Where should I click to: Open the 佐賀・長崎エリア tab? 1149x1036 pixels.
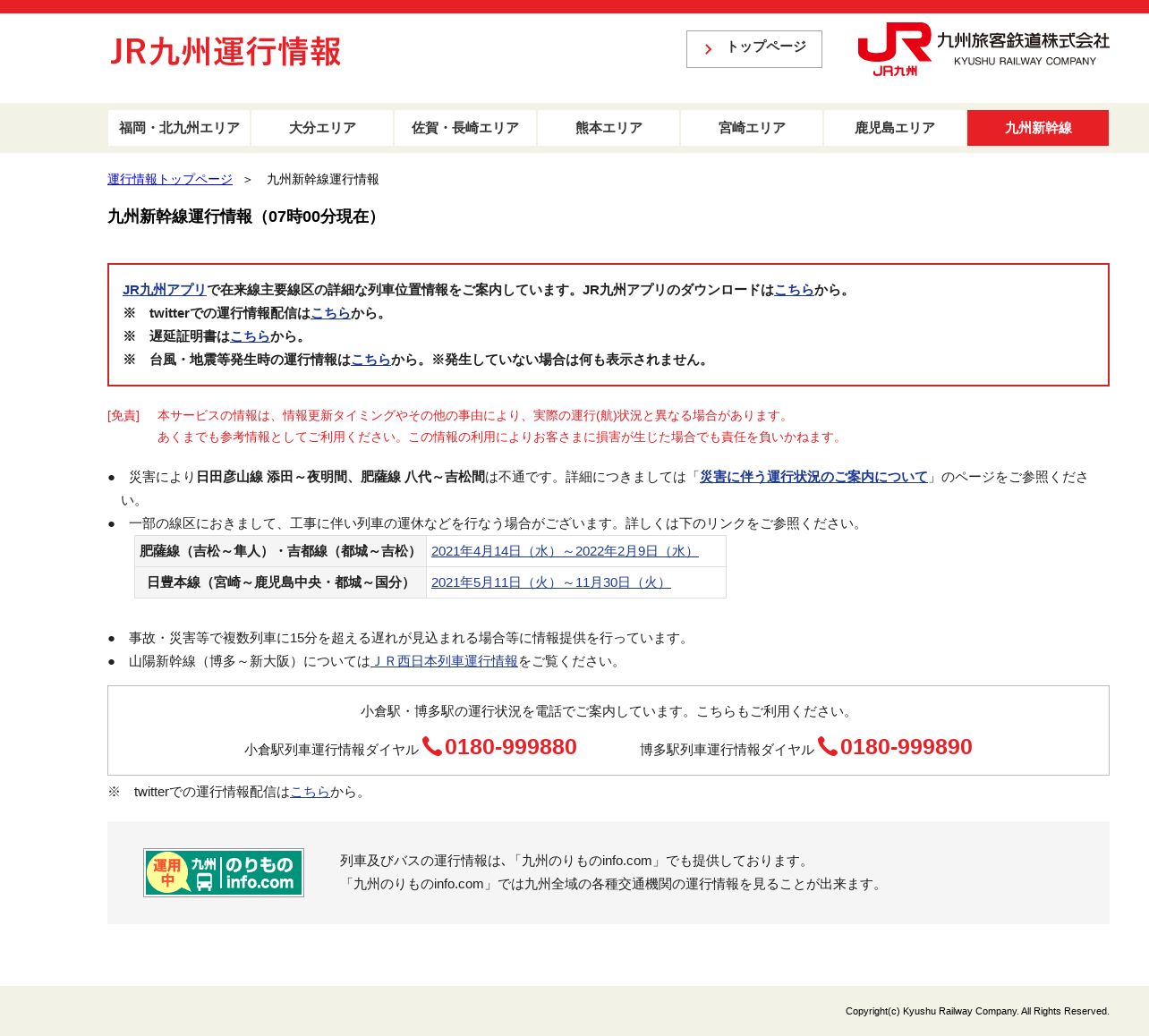tap(465, 128)
